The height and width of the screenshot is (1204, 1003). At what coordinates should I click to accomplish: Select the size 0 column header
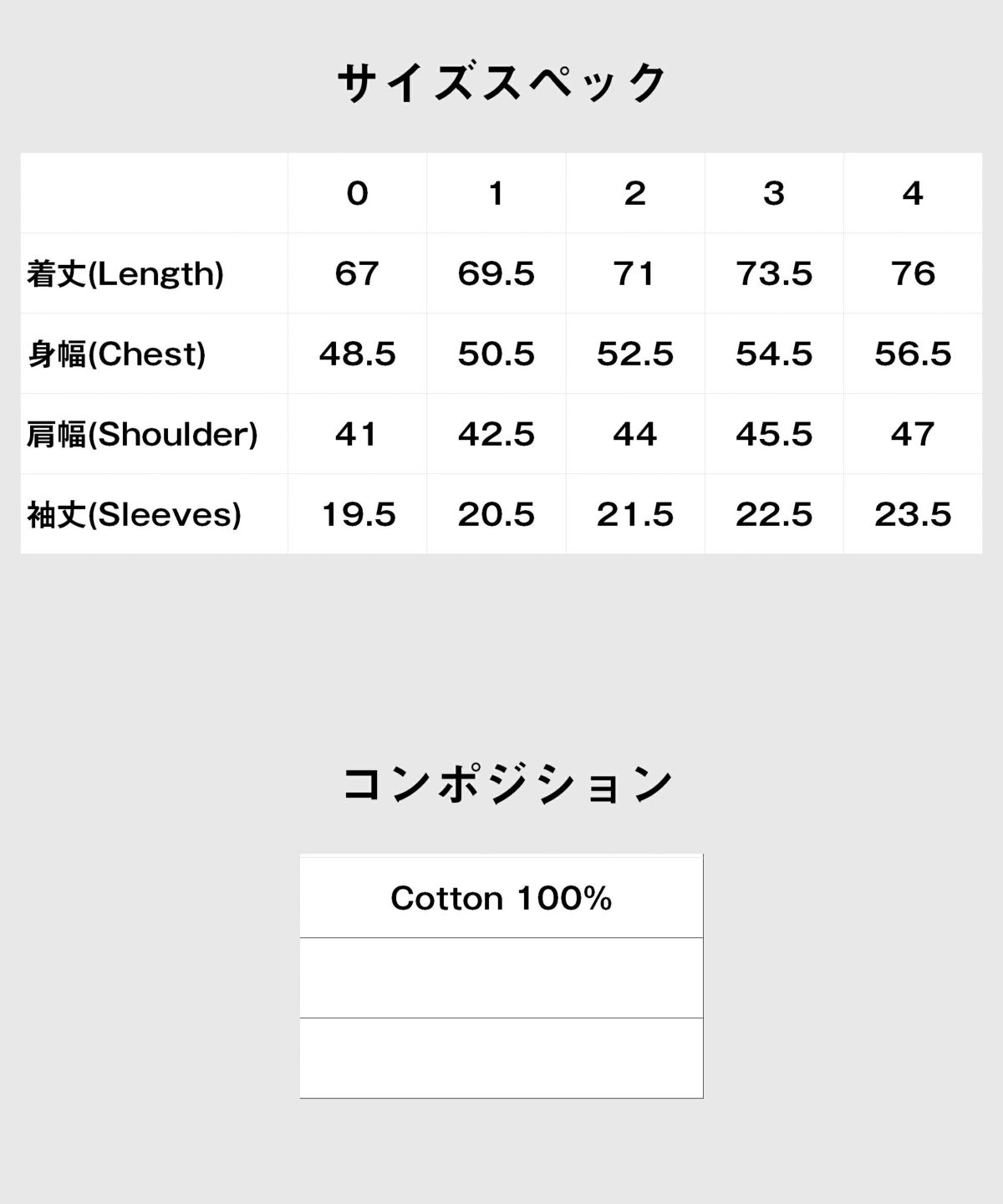click(x=358, y=193)
